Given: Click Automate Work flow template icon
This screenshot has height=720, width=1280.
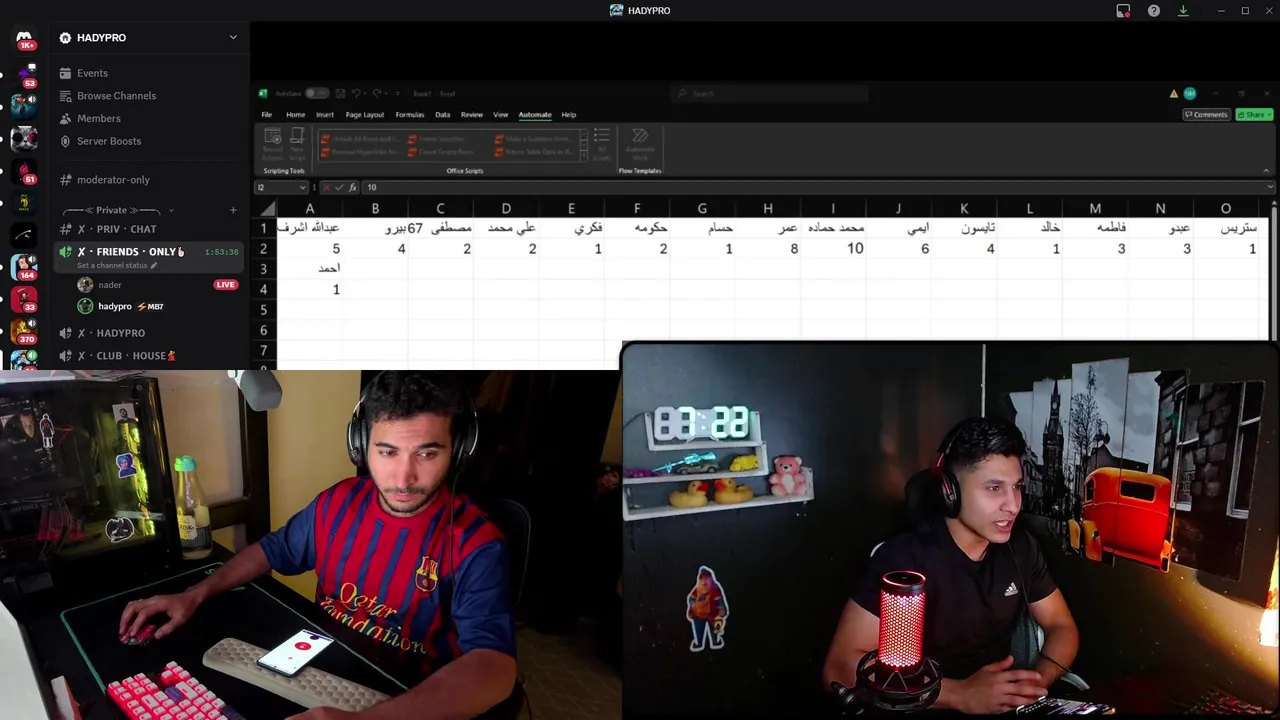Looking at the screenshot, I should point(640,146).
